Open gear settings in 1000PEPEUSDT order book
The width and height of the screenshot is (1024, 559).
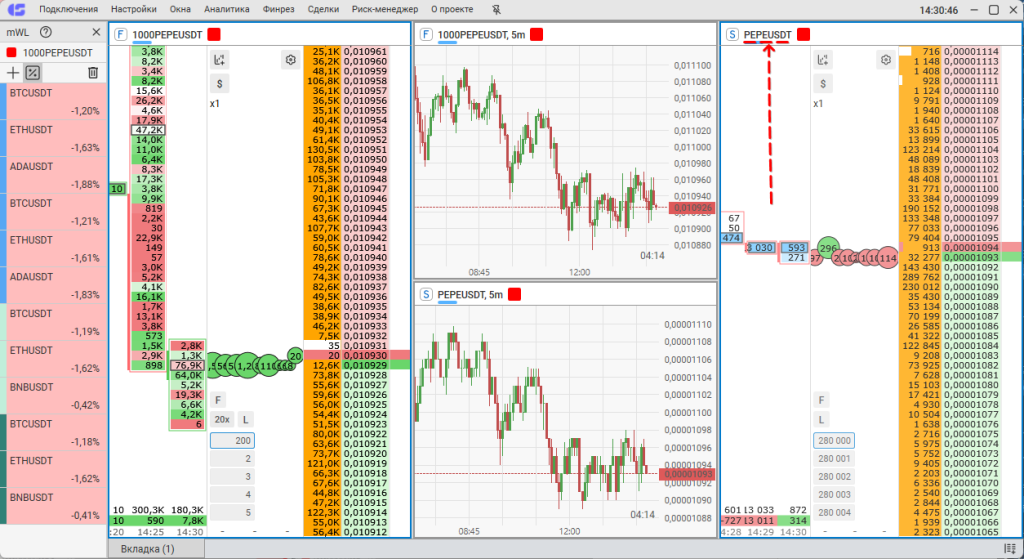[x=291, y=60]
